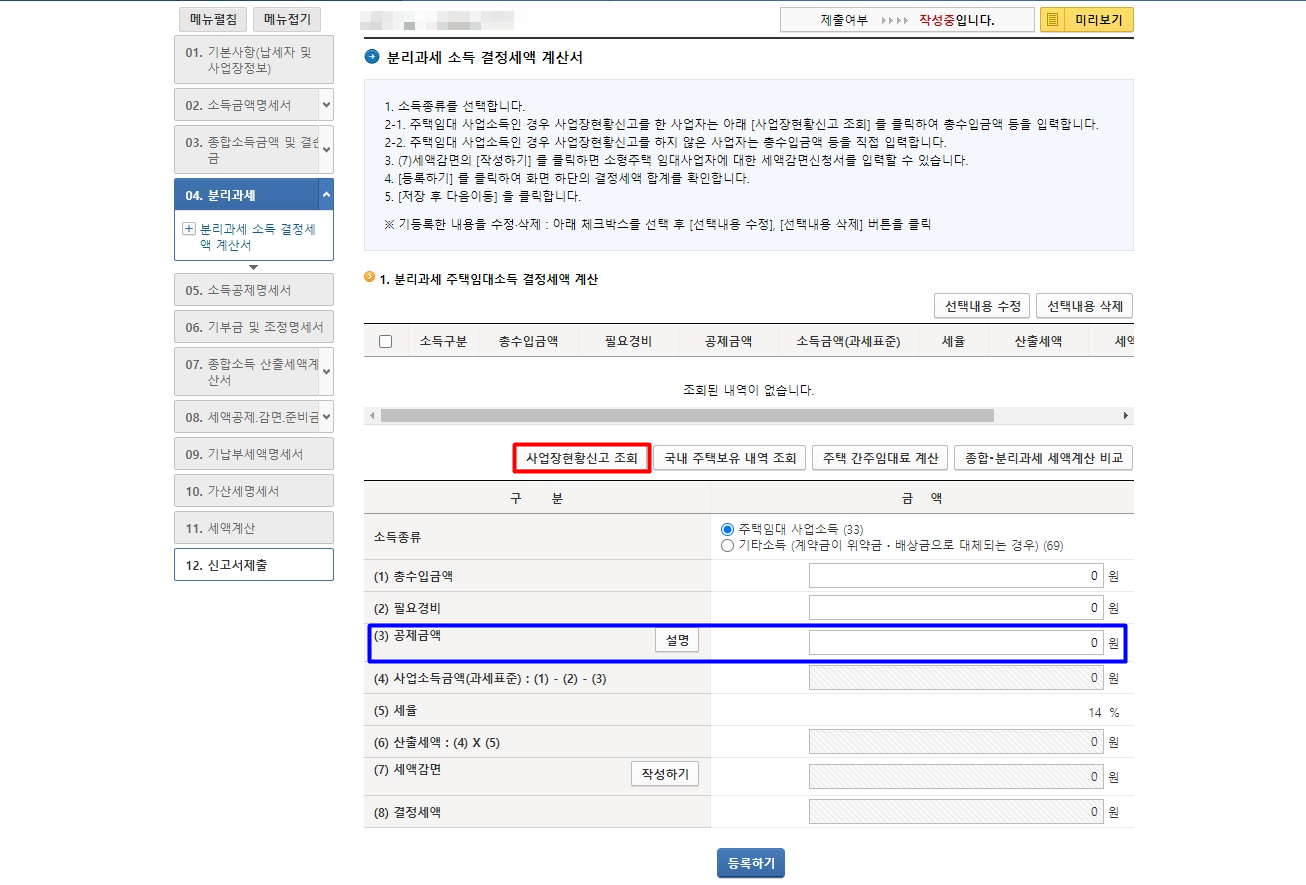Click 작성하기 next to 세액감면
The image size is (1306, 885).
[664, 774]
